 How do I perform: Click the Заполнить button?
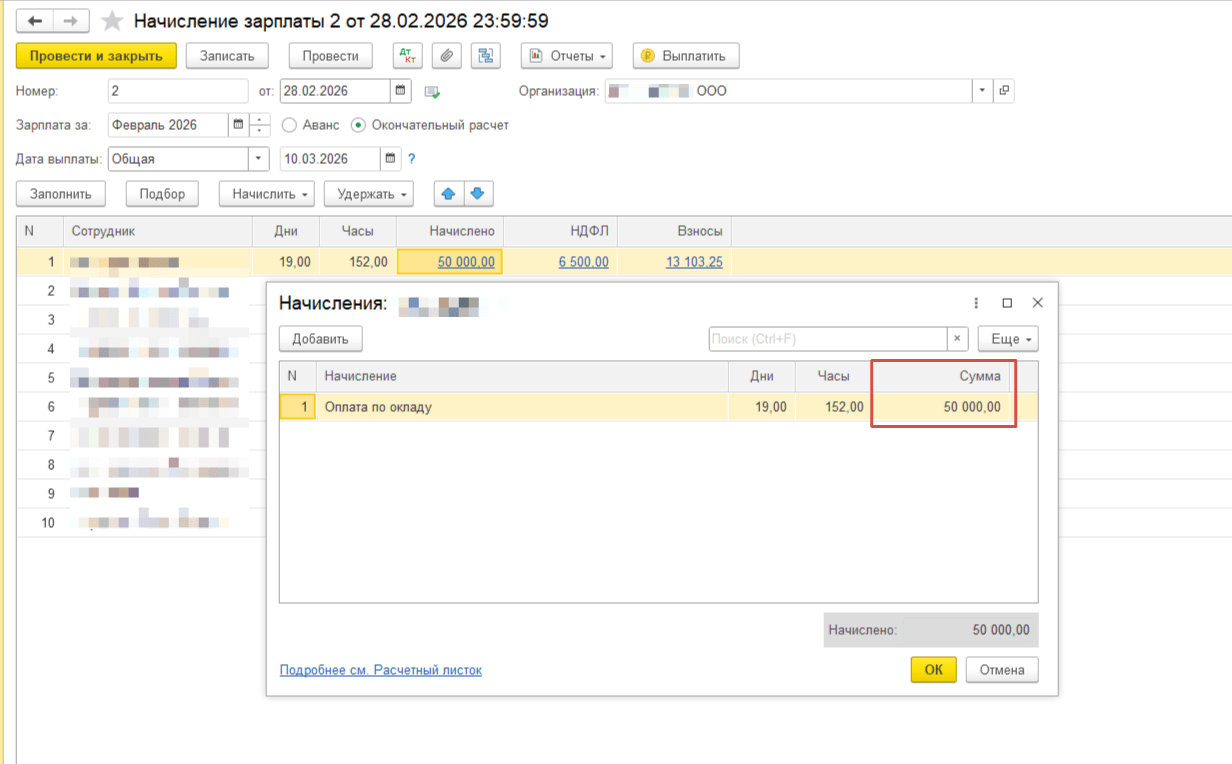[x=61, y=194]
